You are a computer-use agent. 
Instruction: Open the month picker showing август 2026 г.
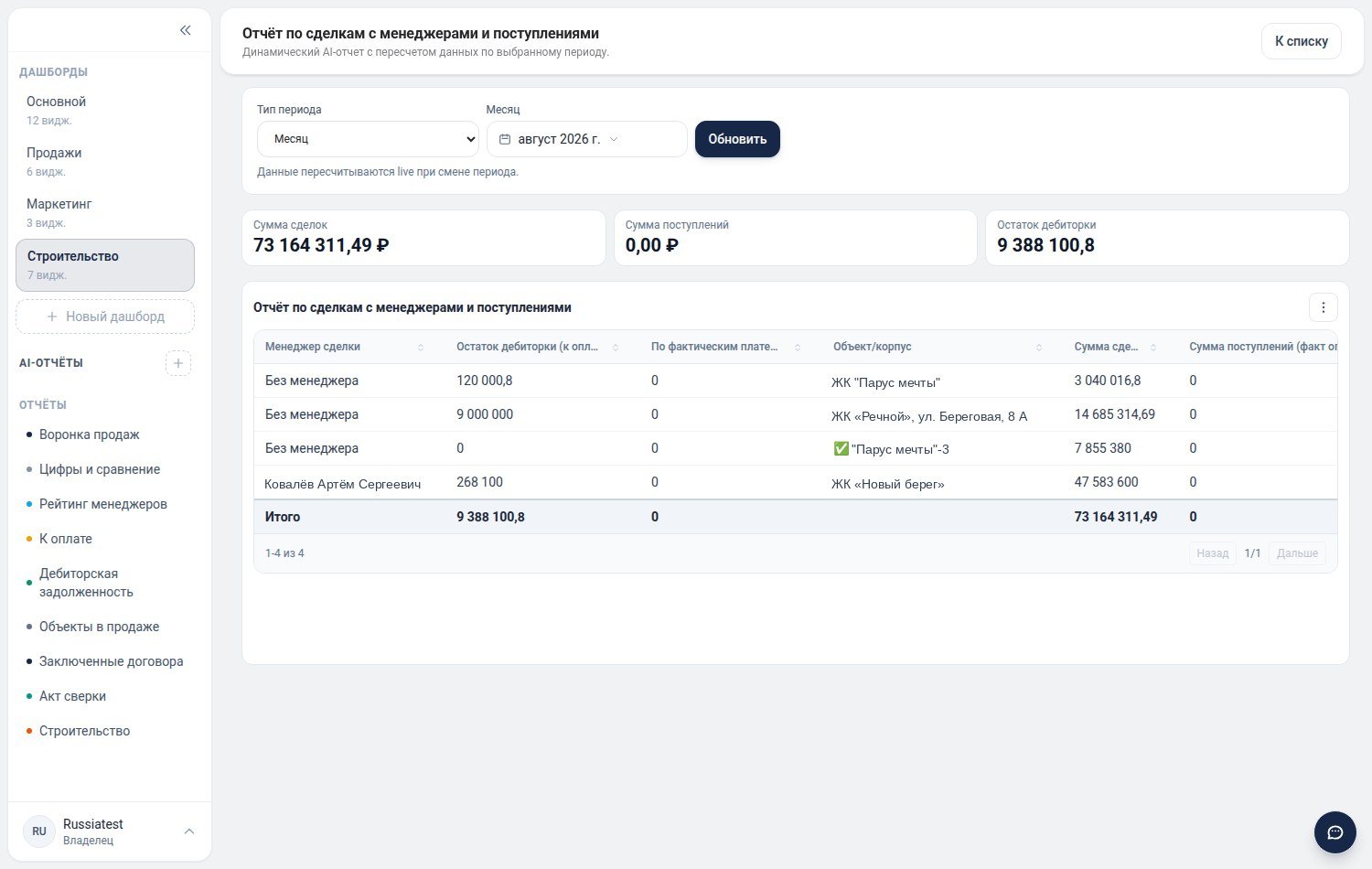[586, 139]
